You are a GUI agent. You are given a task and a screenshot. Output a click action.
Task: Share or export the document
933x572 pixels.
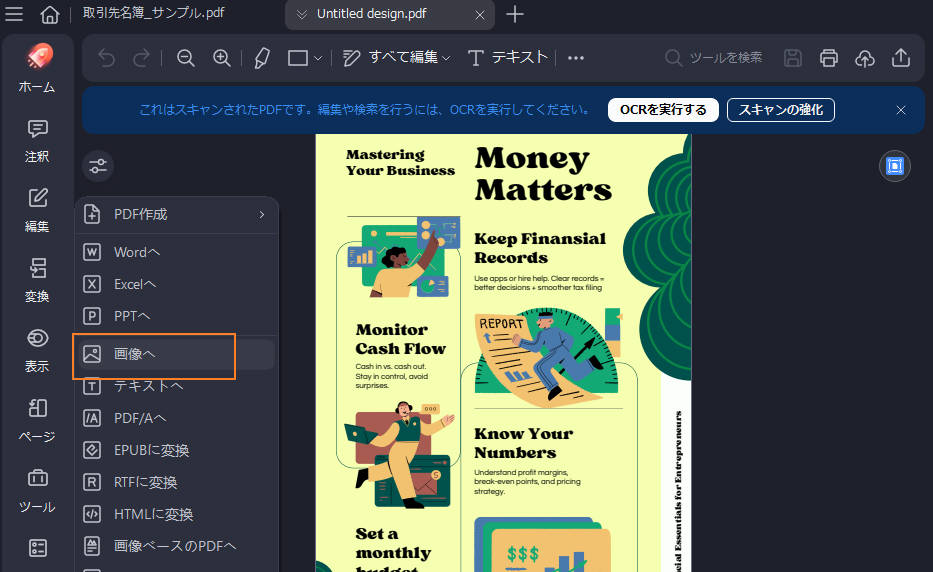click(x=901, y=58)
